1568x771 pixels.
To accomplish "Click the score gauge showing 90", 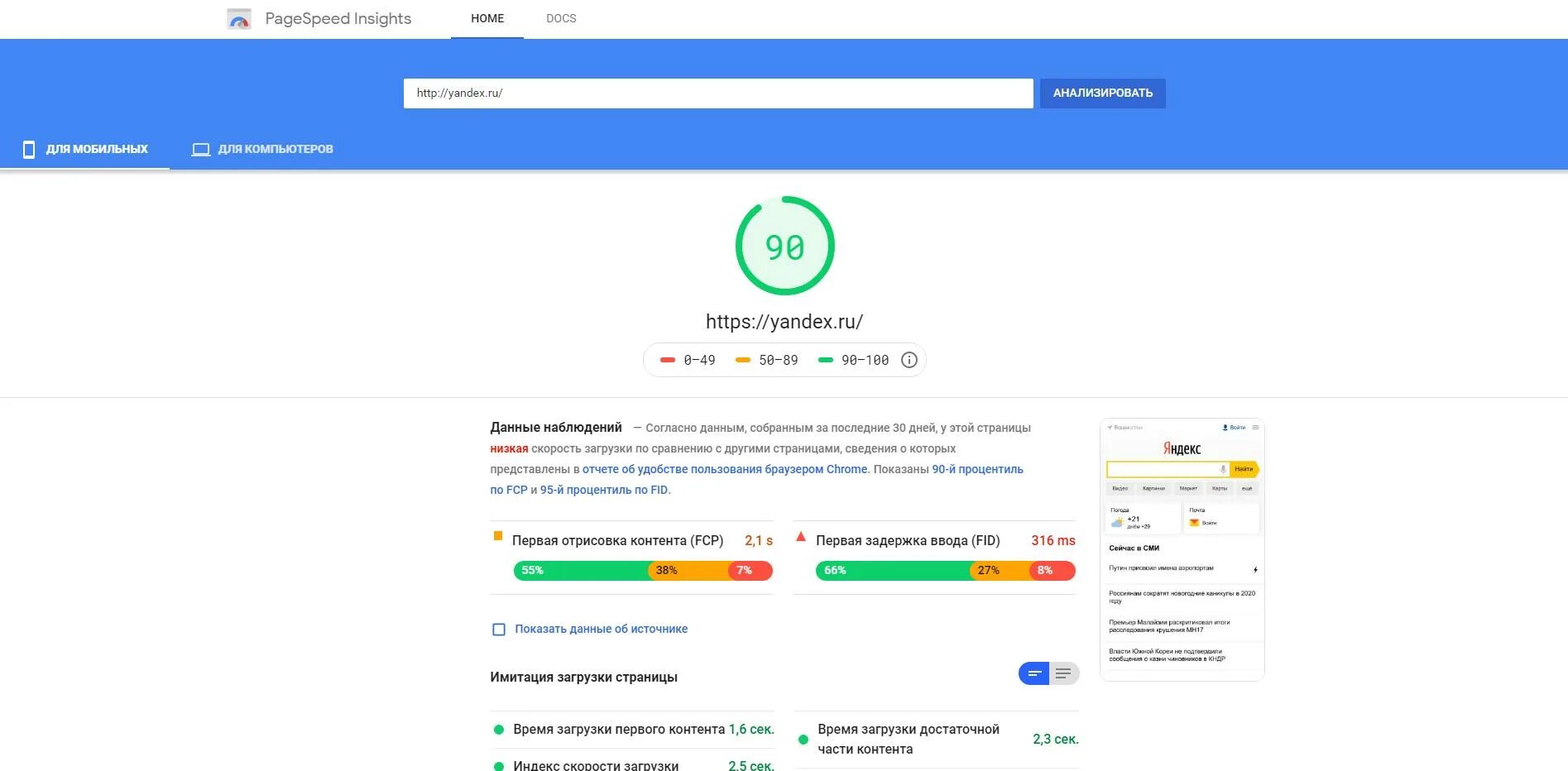I will tap(784, 246).
